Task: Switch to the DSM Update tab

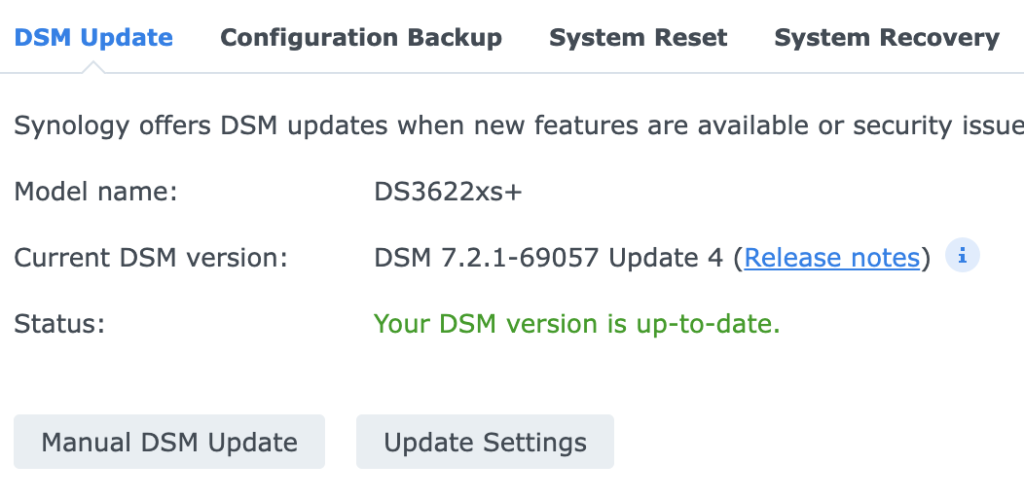Action: tap(94, 38)
